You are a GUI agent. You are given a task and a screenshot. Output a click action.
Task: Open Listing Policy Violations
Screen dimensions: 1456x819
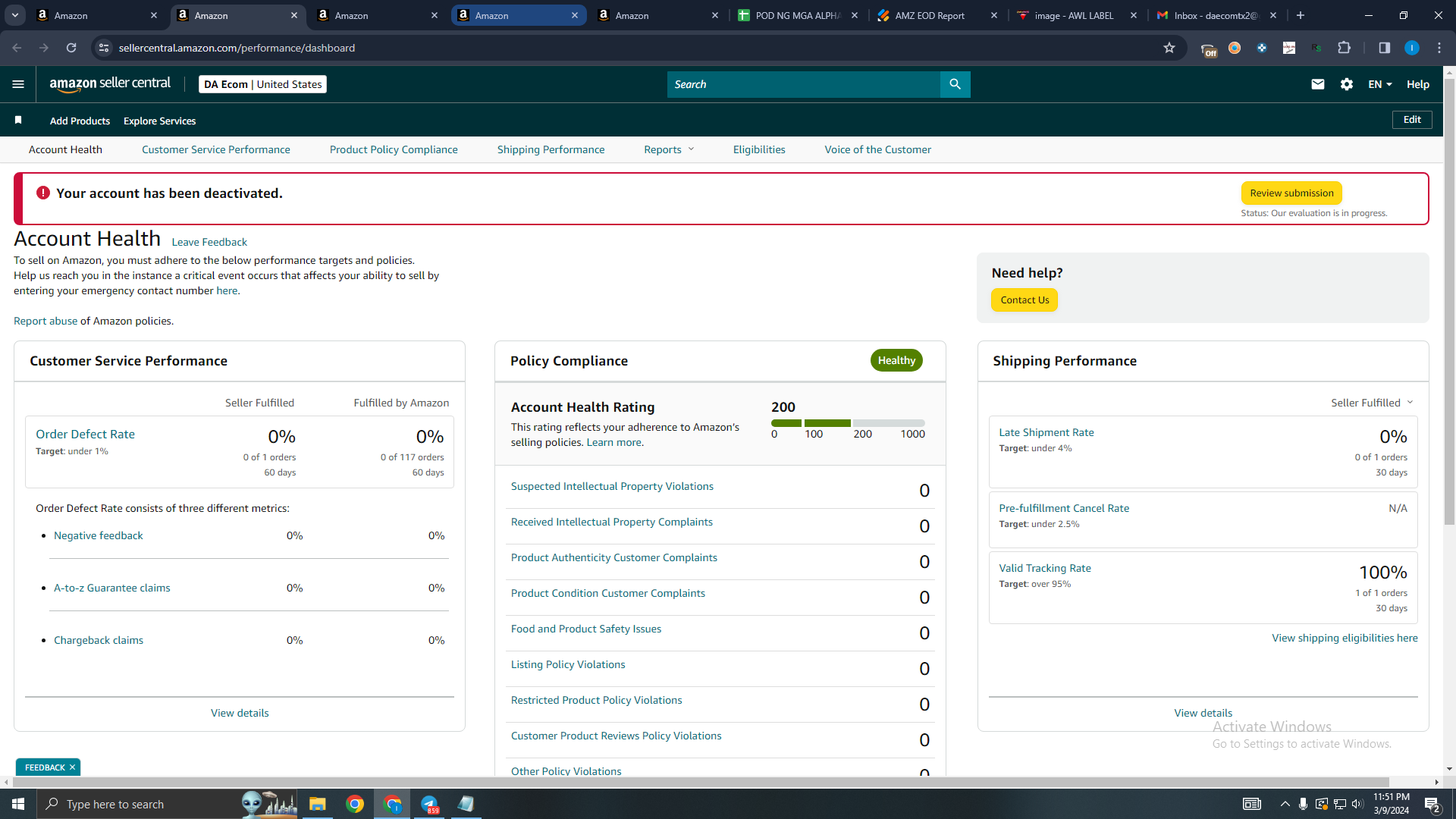pos(568,664)
